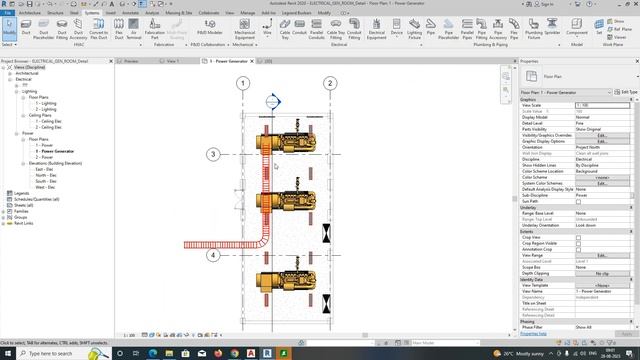The width and height of the screenshot is (640, 360).
Task: Toggle the Annotation Crop checkbox
Action: (578, 249)
